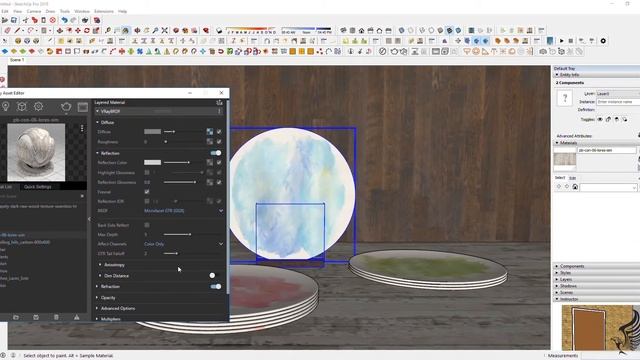Click the Layered Material export icon
This screenshot has height=360, width=640.
point(219,102)
